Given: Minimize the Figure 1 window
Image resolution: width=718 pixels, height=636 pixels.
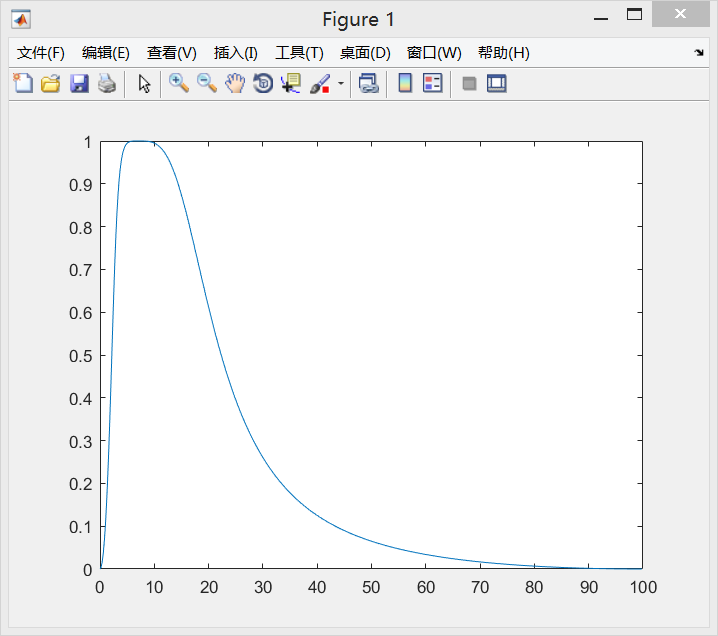Looking at the screenshot, I should tap(601, 19).
